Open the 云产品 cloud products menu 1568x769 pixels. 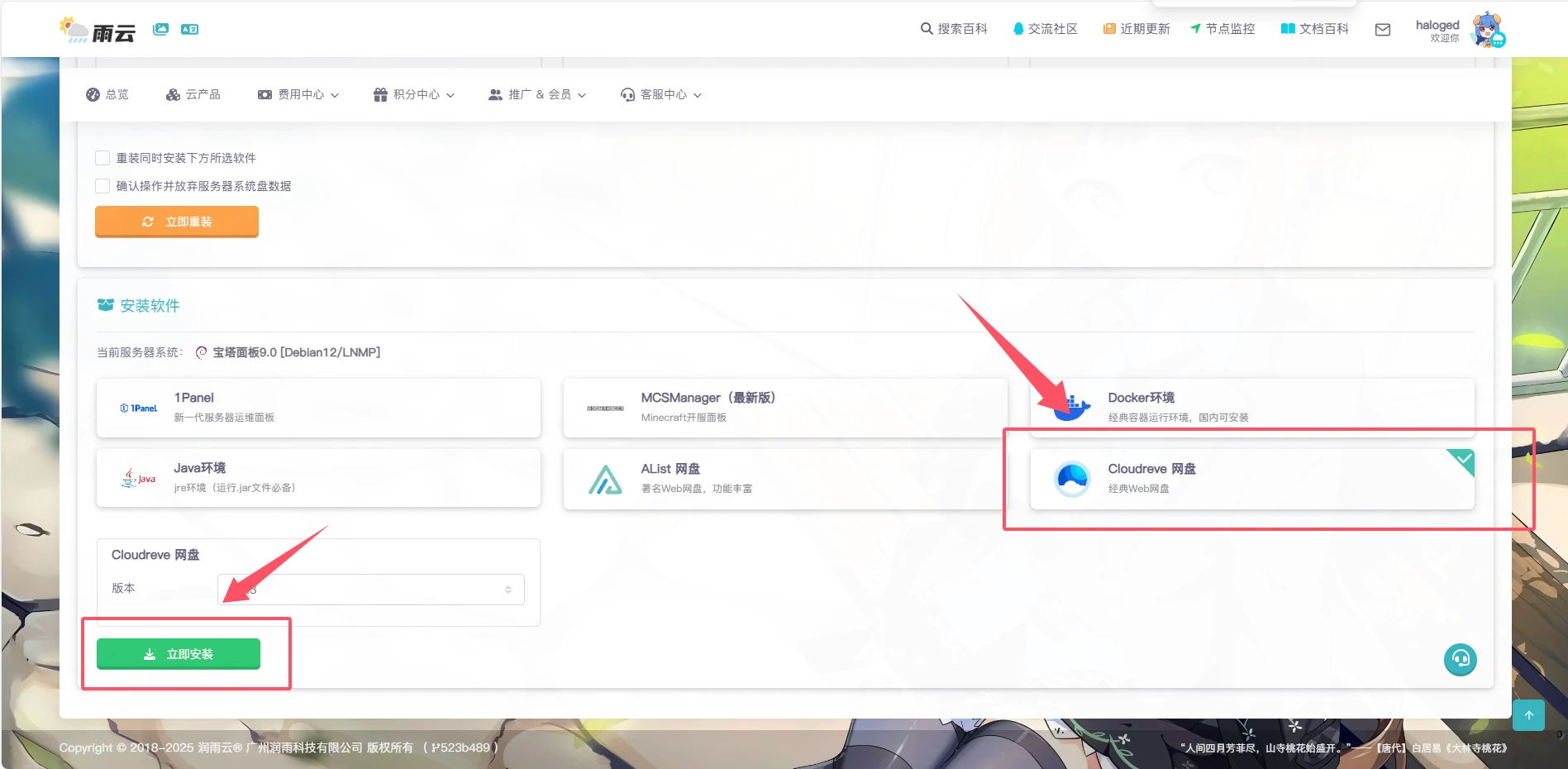(193, 94)
